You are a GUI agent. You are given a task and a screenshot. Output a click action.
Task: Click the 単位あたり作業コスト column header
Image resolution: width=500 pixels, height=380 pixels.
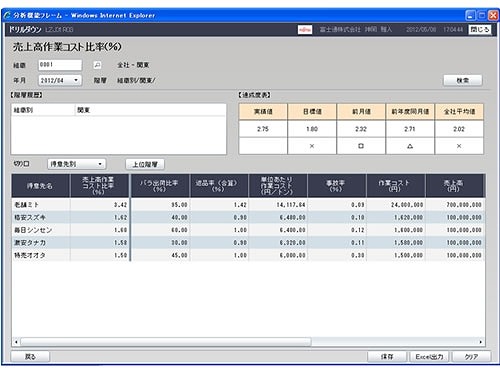pos(278,186)
